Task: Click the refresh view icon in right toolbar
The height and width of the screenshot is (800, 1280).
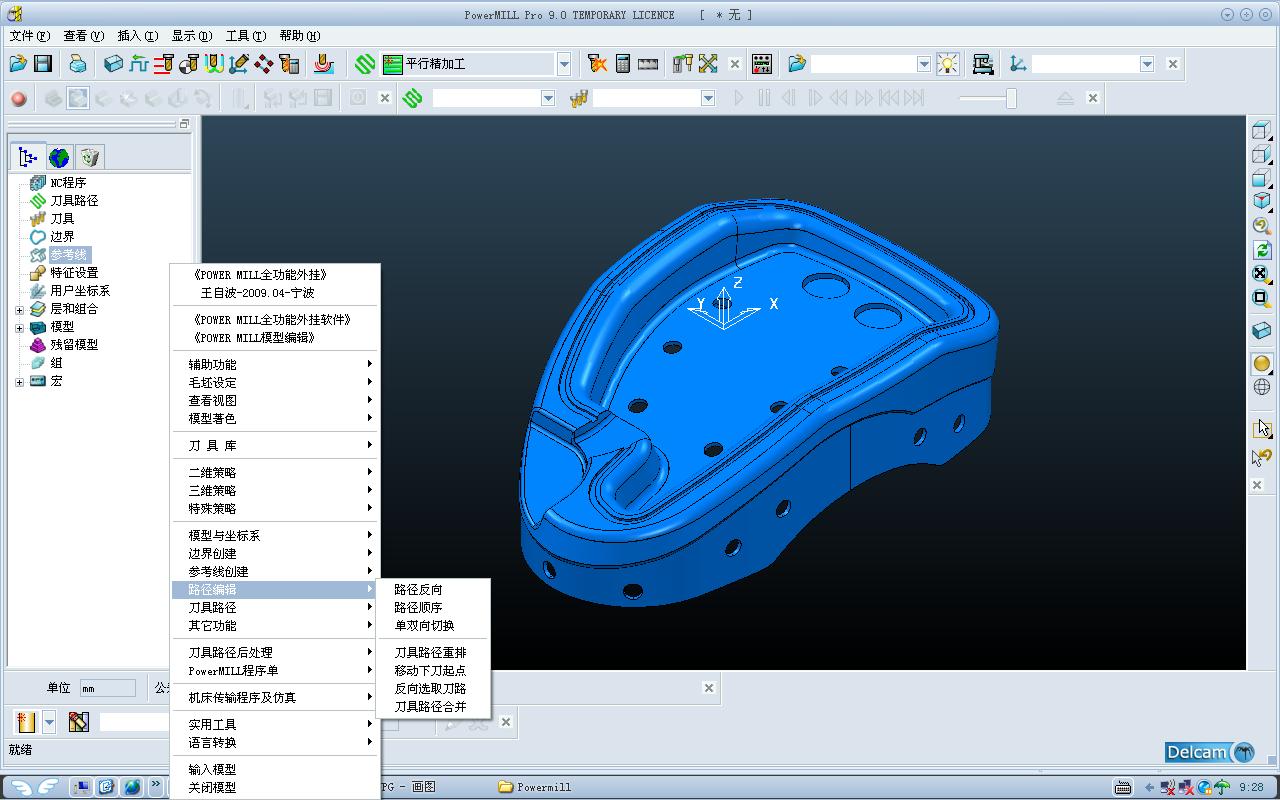Action: (1262, 250)
